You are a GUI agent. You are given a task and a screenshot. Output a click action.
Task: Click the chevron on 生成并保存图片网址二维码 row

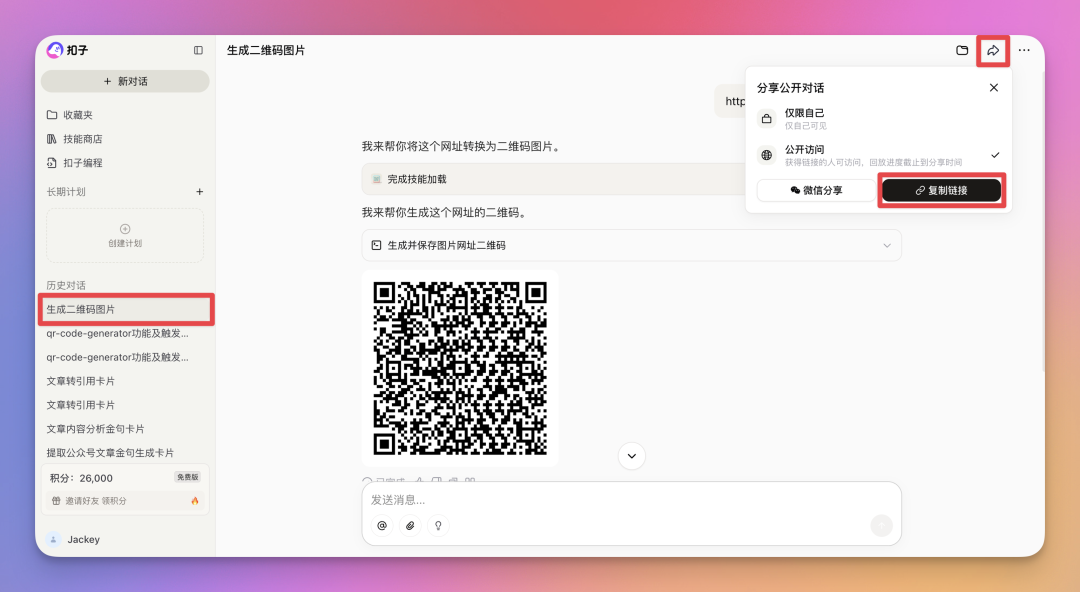tap(887, 245)
